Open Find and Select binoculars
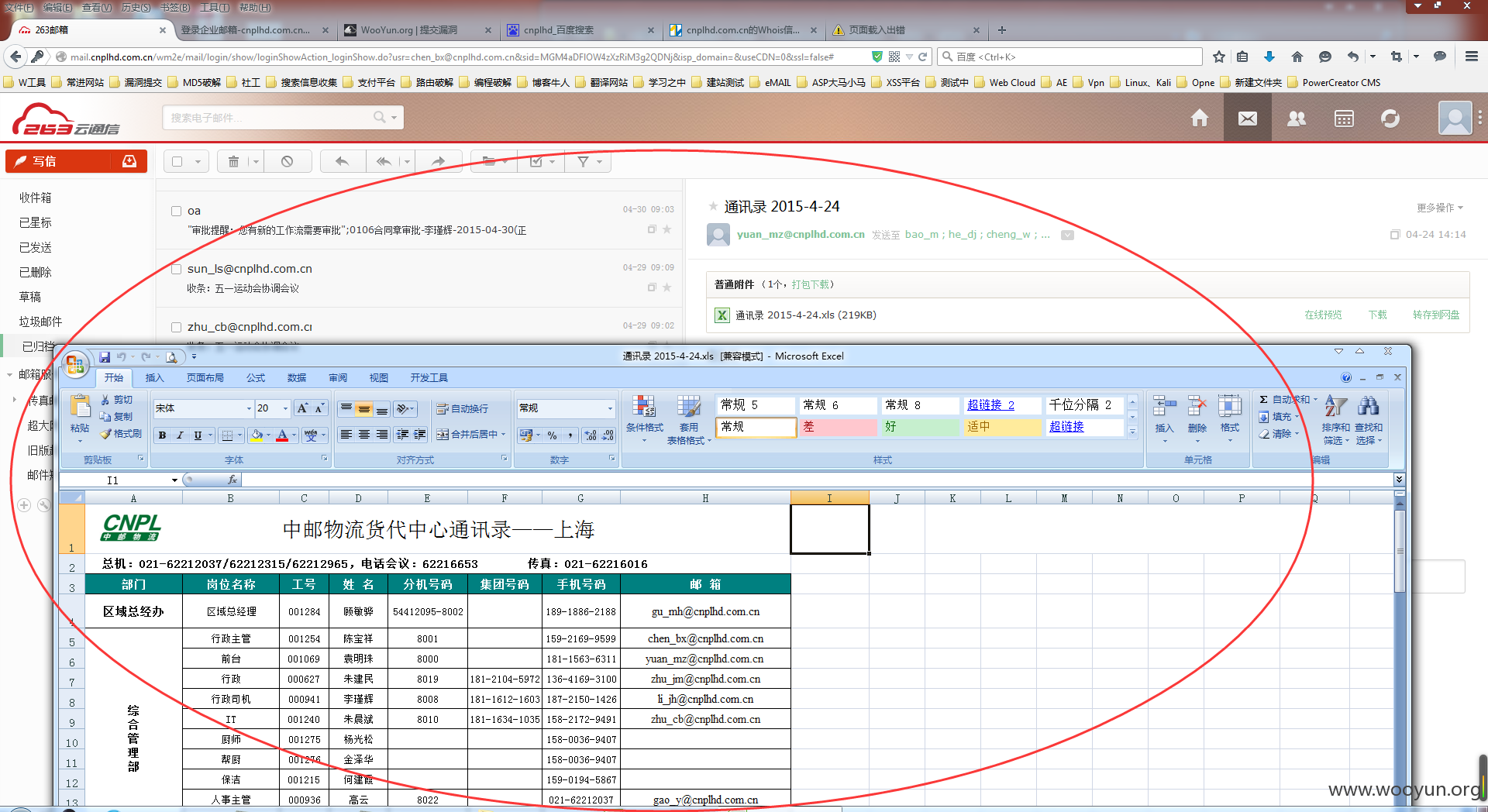 1368,419
